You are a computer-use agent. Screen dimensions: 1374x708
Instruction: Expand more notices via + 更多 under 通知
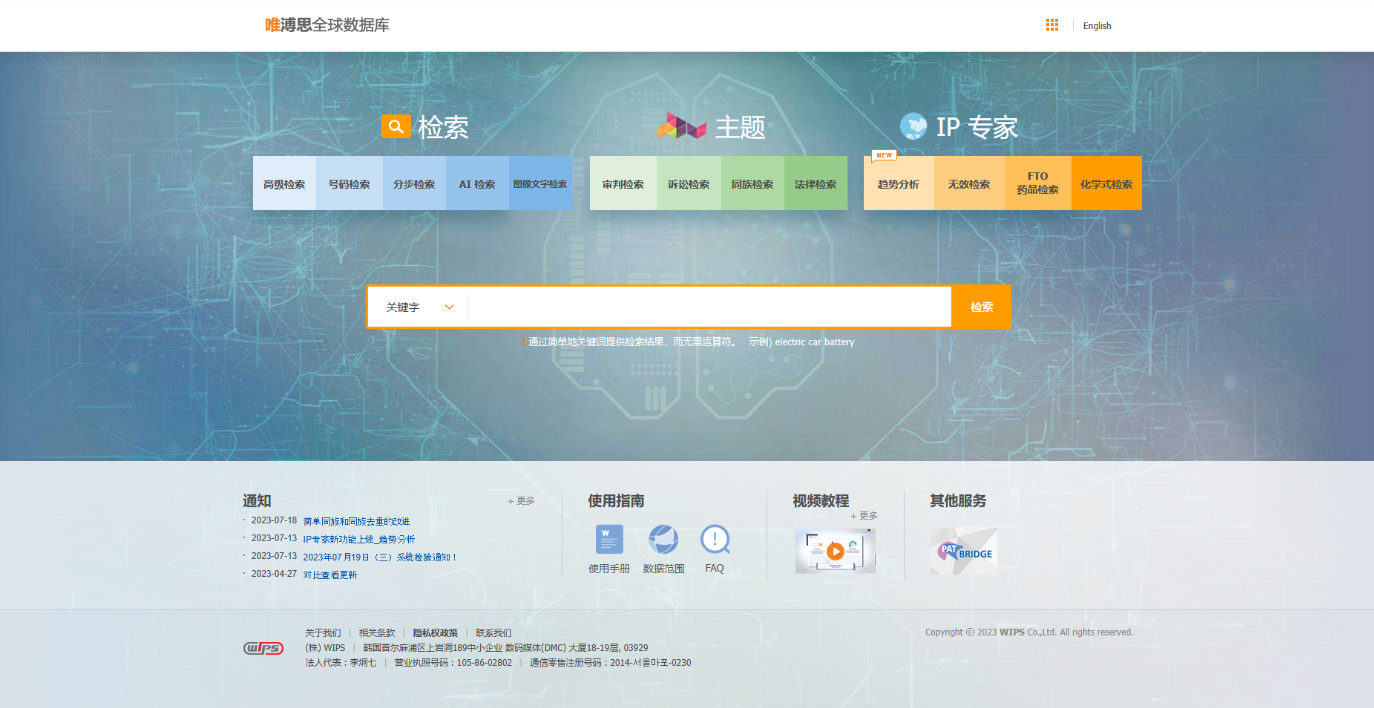[521, 501]
